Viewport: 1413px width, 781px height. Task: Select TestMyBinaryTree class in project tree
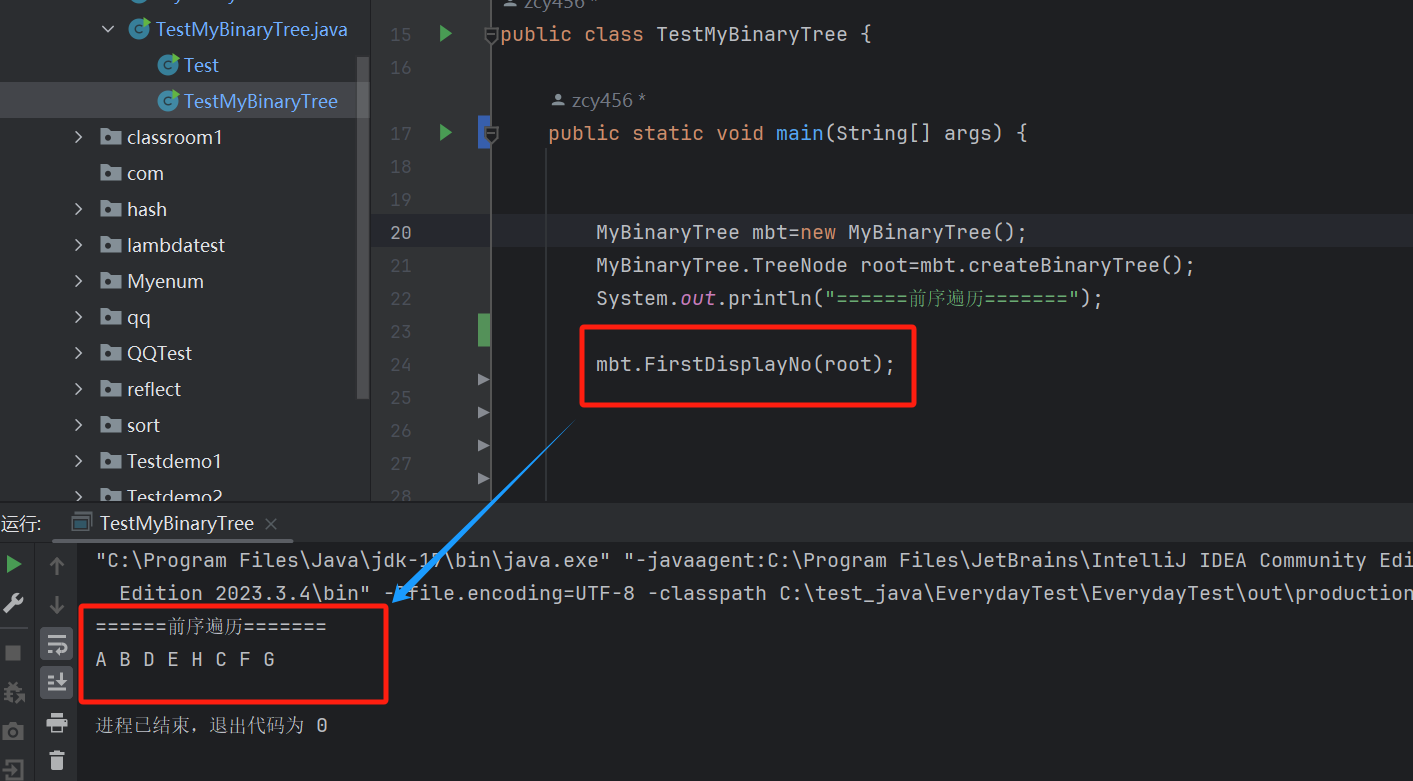[x=261, y=101]
